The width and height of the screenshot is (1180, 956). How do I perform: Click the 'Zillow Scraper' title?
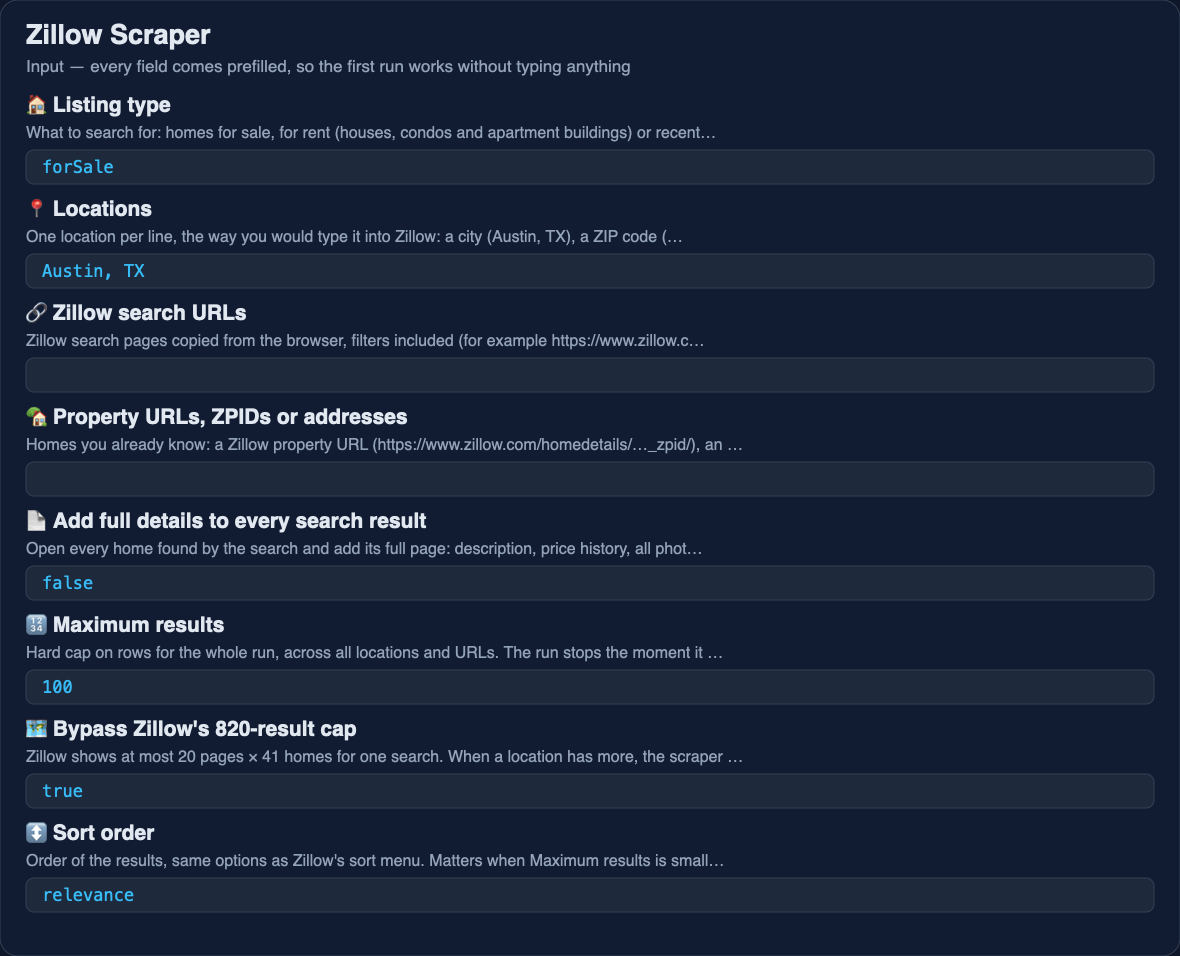[x=118, y=35]
